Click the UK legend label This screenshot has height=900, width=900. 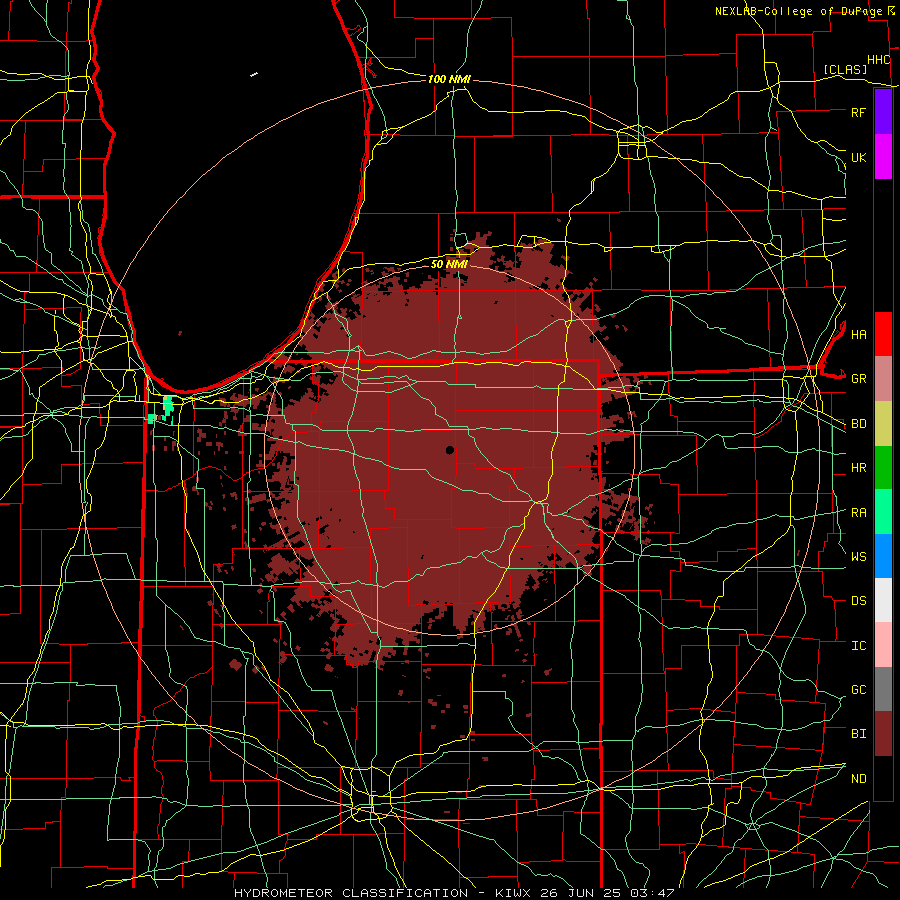coord(858,157)
